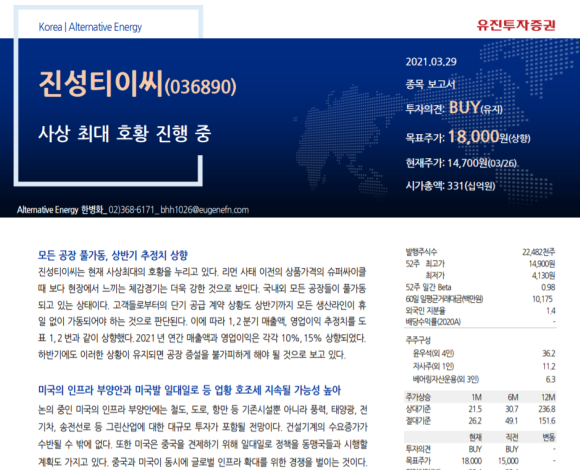This screenshot has height=470, width=580.
Task: Click the report date 2021.03.29
Action: pos(431,62)
